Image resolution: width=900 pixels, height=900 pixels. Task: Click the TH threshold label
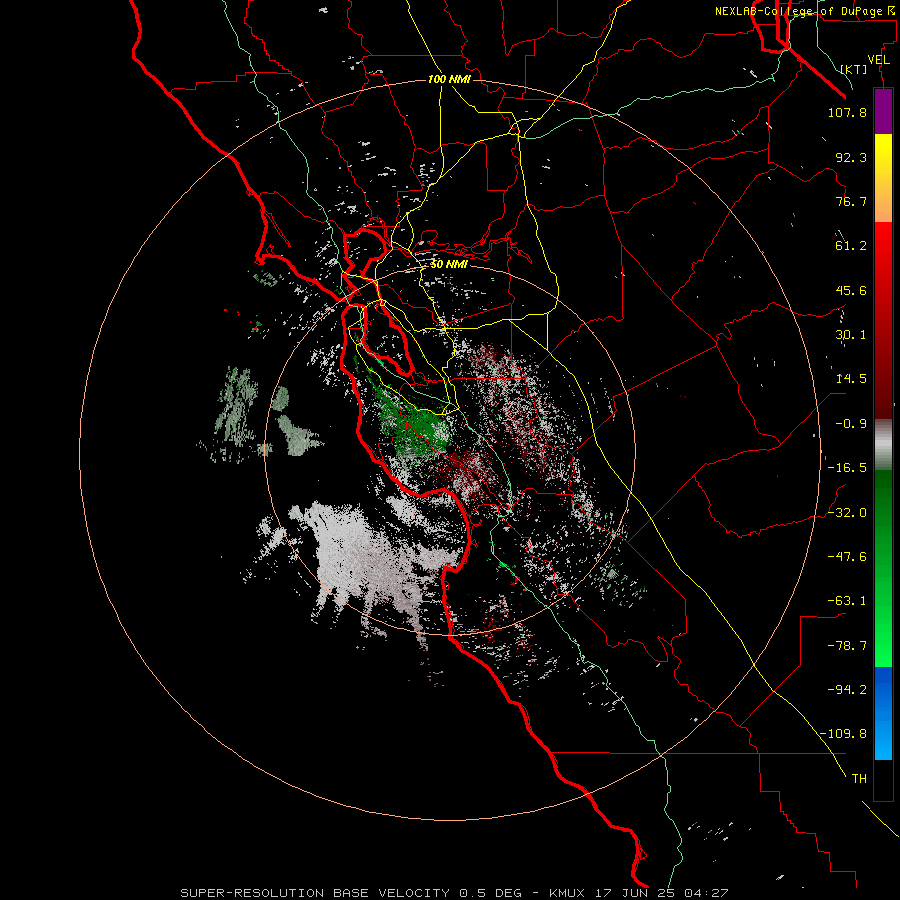point(859,778)
